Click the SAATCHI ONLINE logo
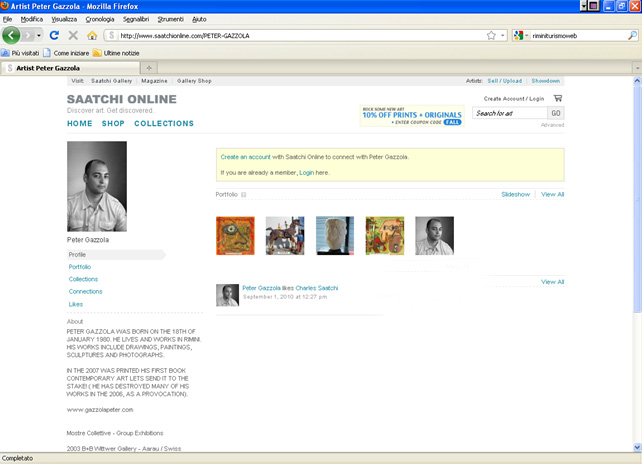Image resolution: width=642 pixels, height=464 pixels. (x=122, y=99)
